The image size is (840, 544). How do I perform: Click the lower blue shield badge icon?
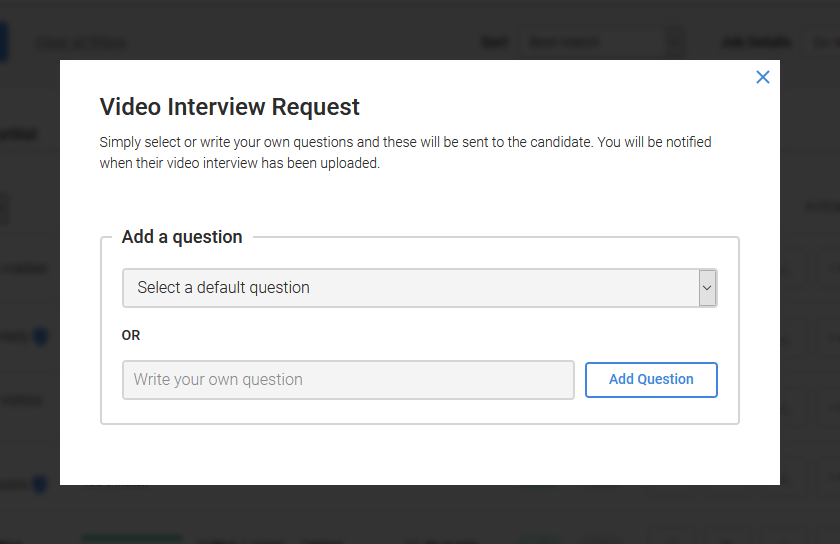pyautogui.click(x=40, y=485)
